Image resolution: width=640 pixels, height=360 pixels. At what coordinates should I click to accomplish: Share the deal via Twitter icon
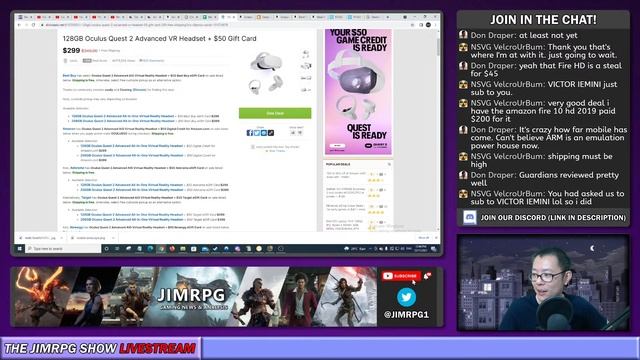pyautogui.click(x=257, y=133)
